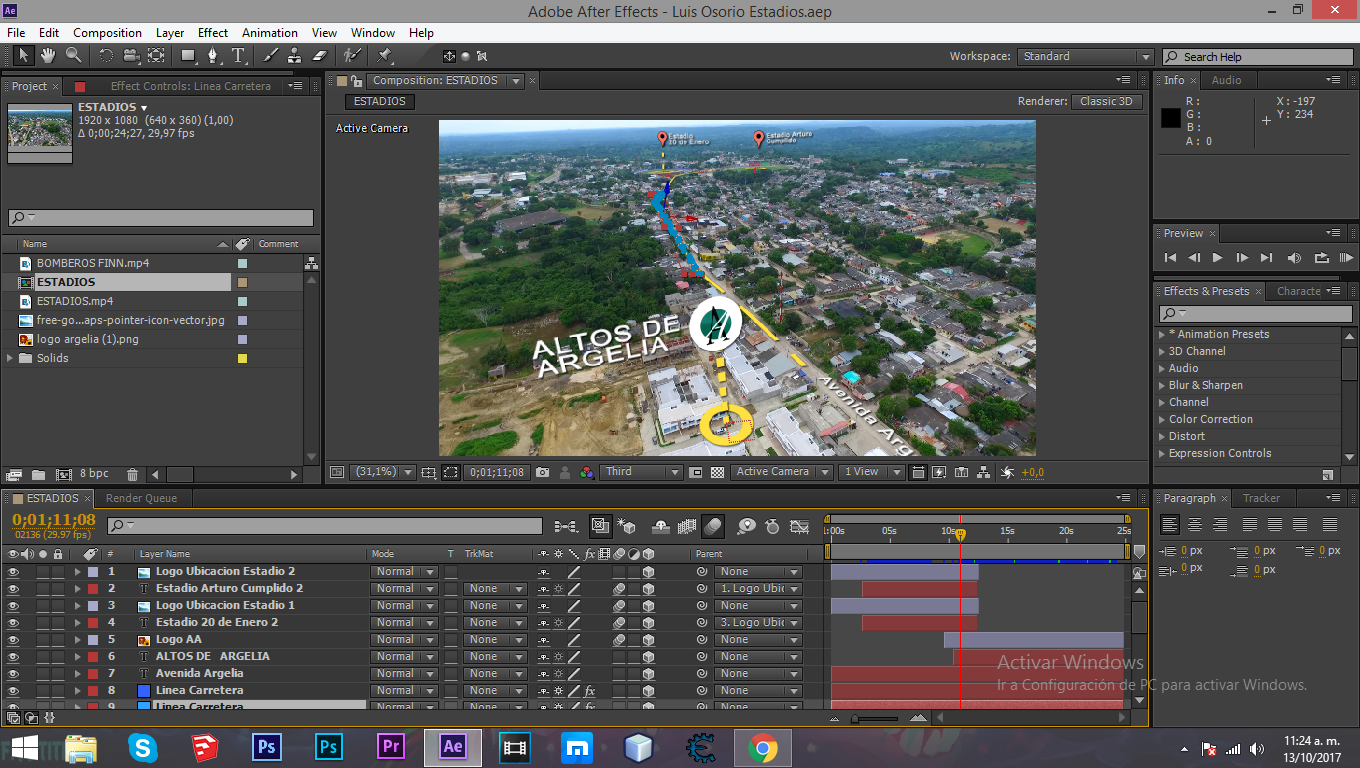Take a snapshot with camera icon
Image resolution: width=1360 pixels, height=768 pixels.
pyautogui.click(x=542, y=472)
